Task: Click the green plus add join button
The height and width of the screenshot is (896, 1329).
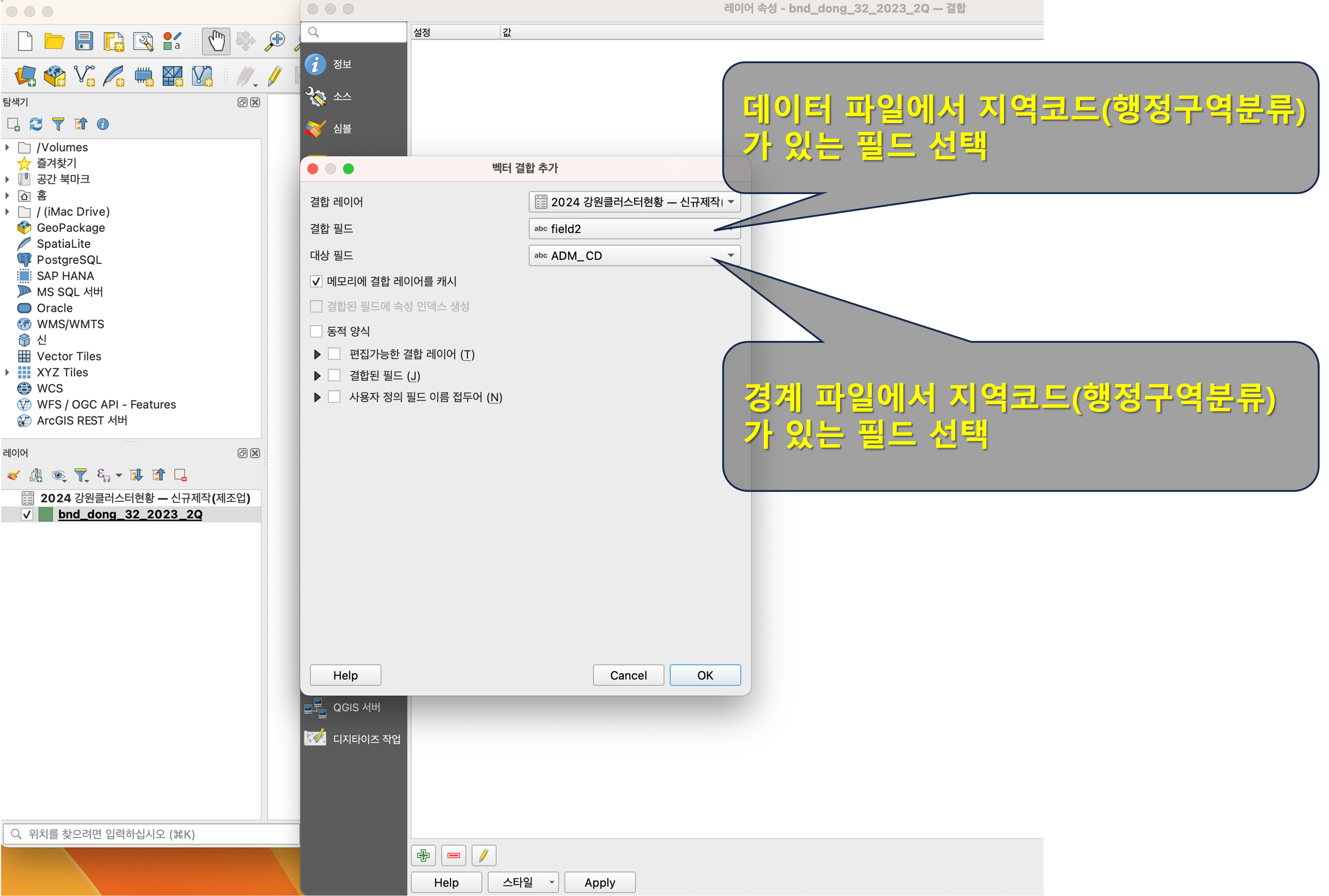Action: tap(423, 855)
